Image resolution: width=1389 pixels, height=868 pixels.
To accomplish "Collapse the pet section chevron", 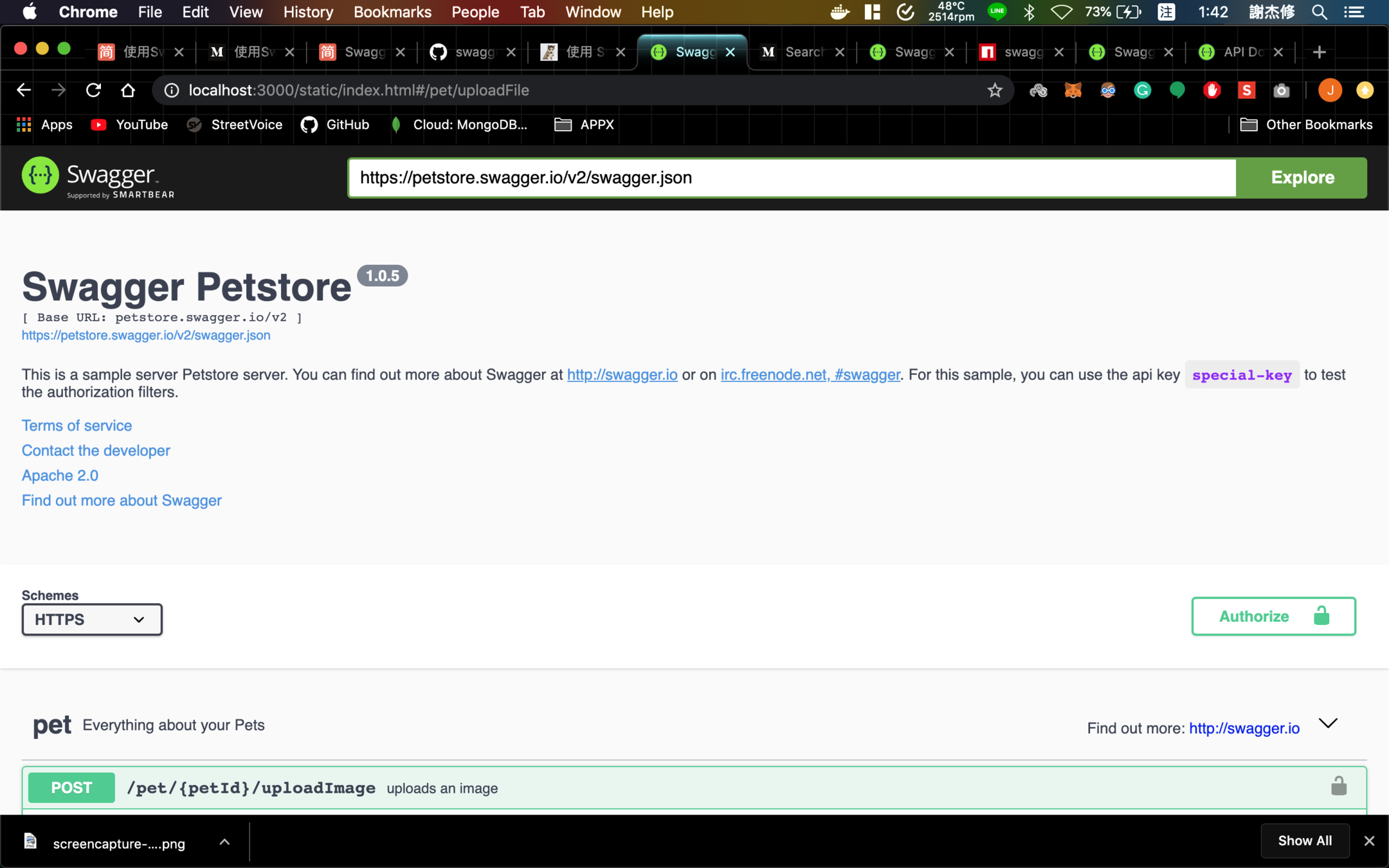I will 1328,724.
